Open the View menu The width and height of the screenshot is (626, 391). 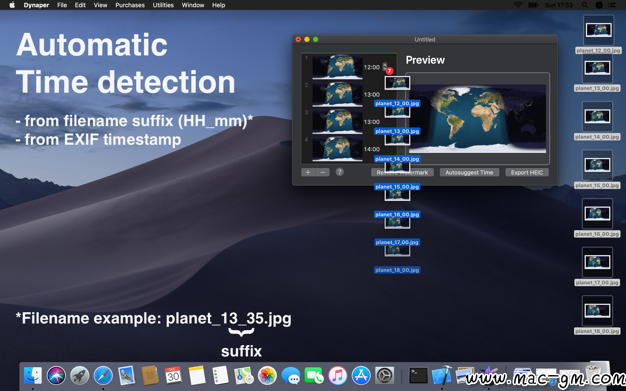pyautogui.click(x=100, y=5)
